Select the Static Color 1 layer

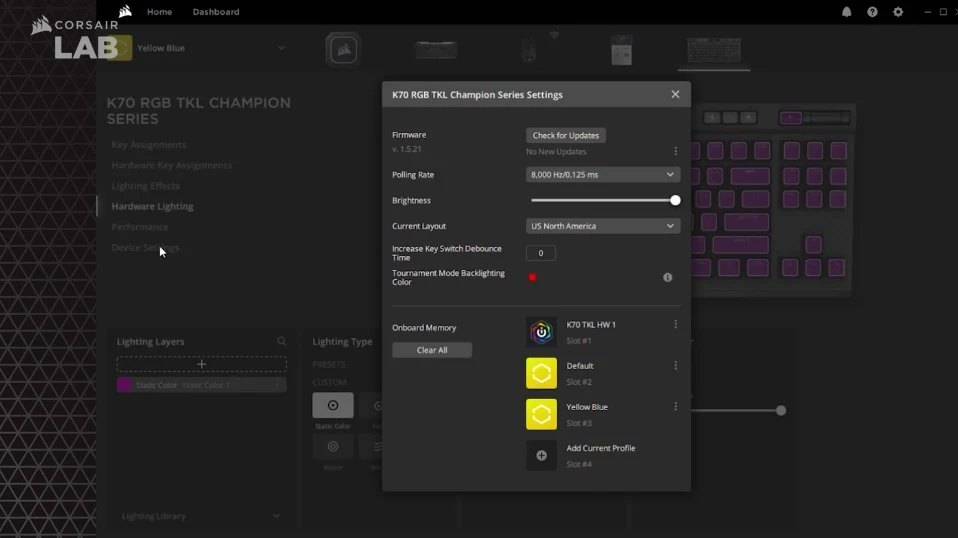click(202, 385)
